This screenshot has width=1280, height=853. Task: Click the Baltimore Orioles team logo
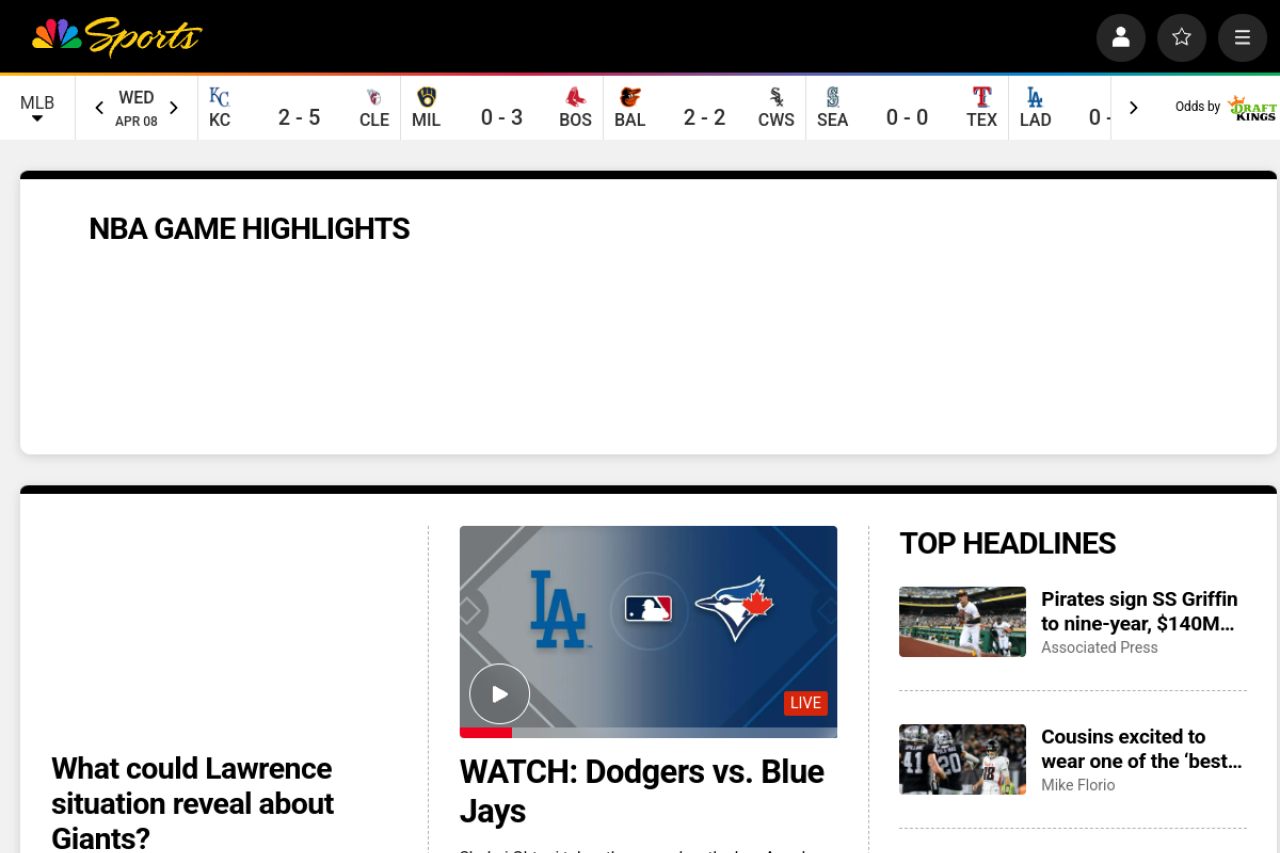630,97
